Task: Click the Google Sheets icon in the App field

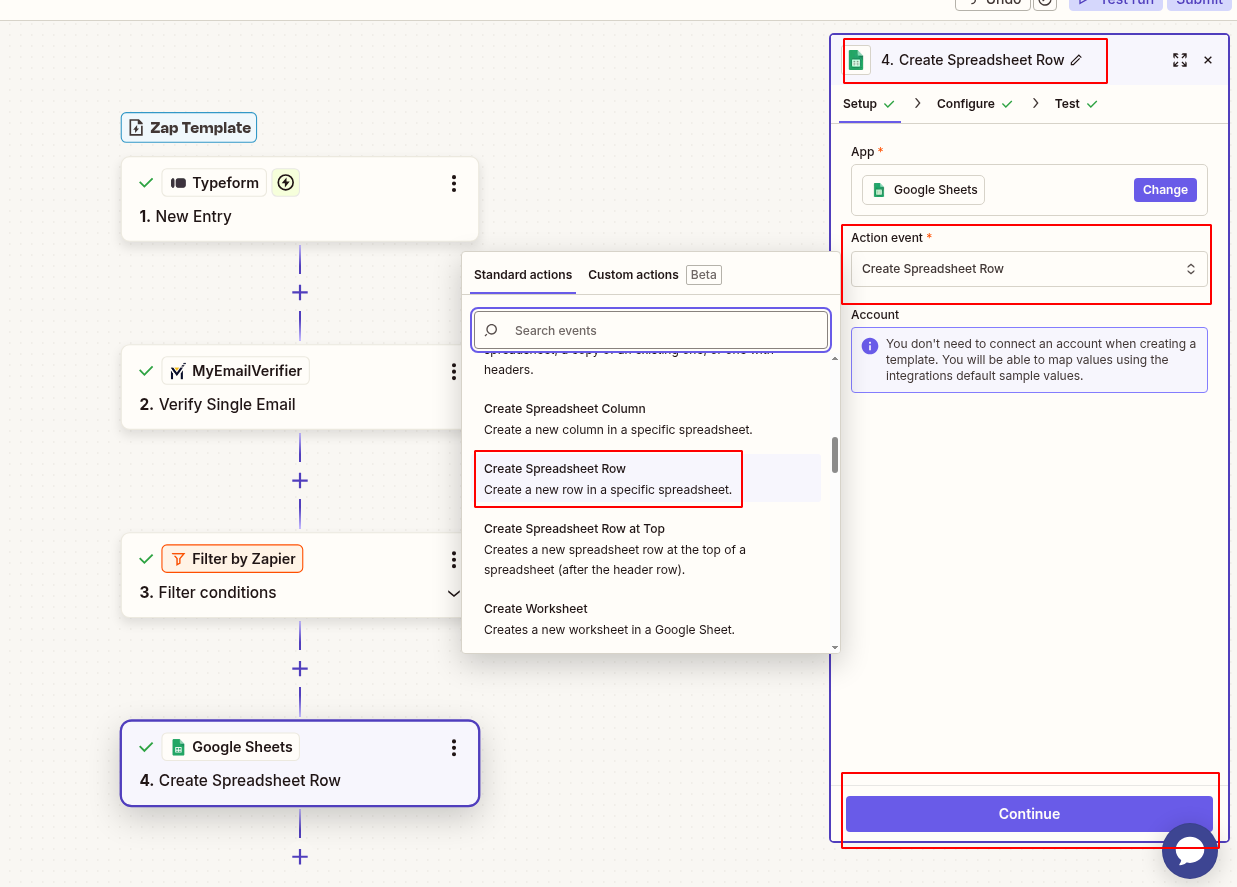Action: click(x=881, y=190)
